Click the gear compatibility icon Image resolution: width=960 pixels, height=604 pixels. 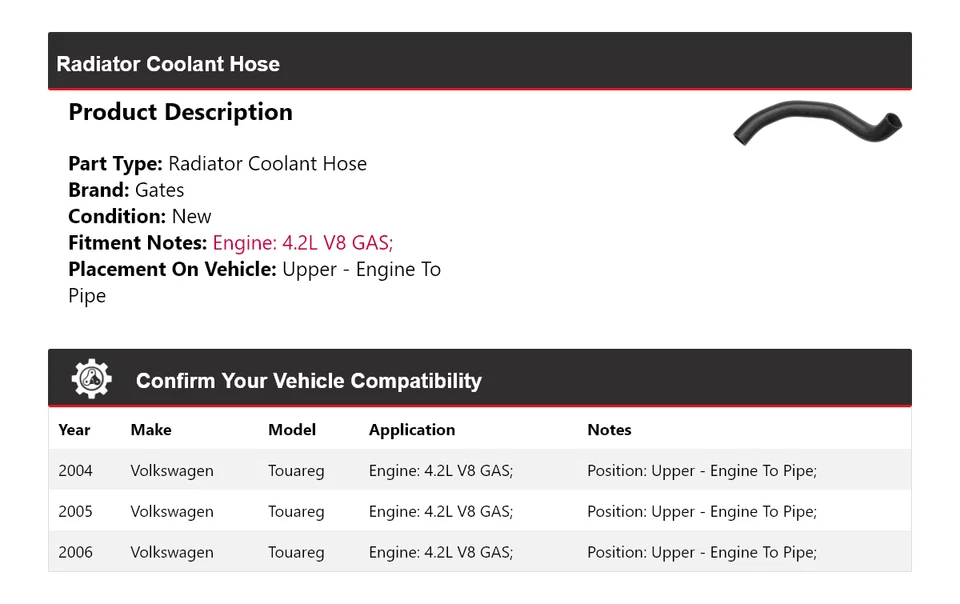(92, 379)
